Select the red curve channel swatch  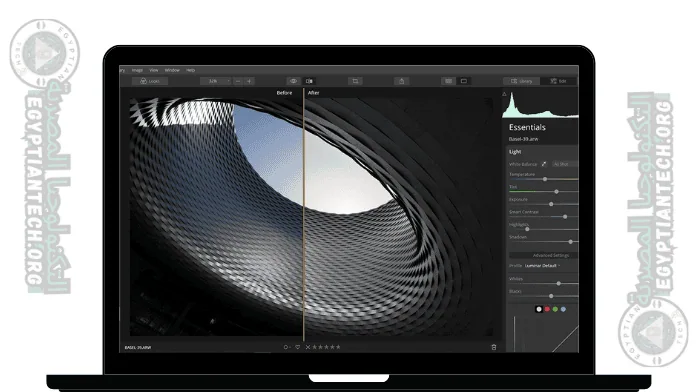(547, 309)
